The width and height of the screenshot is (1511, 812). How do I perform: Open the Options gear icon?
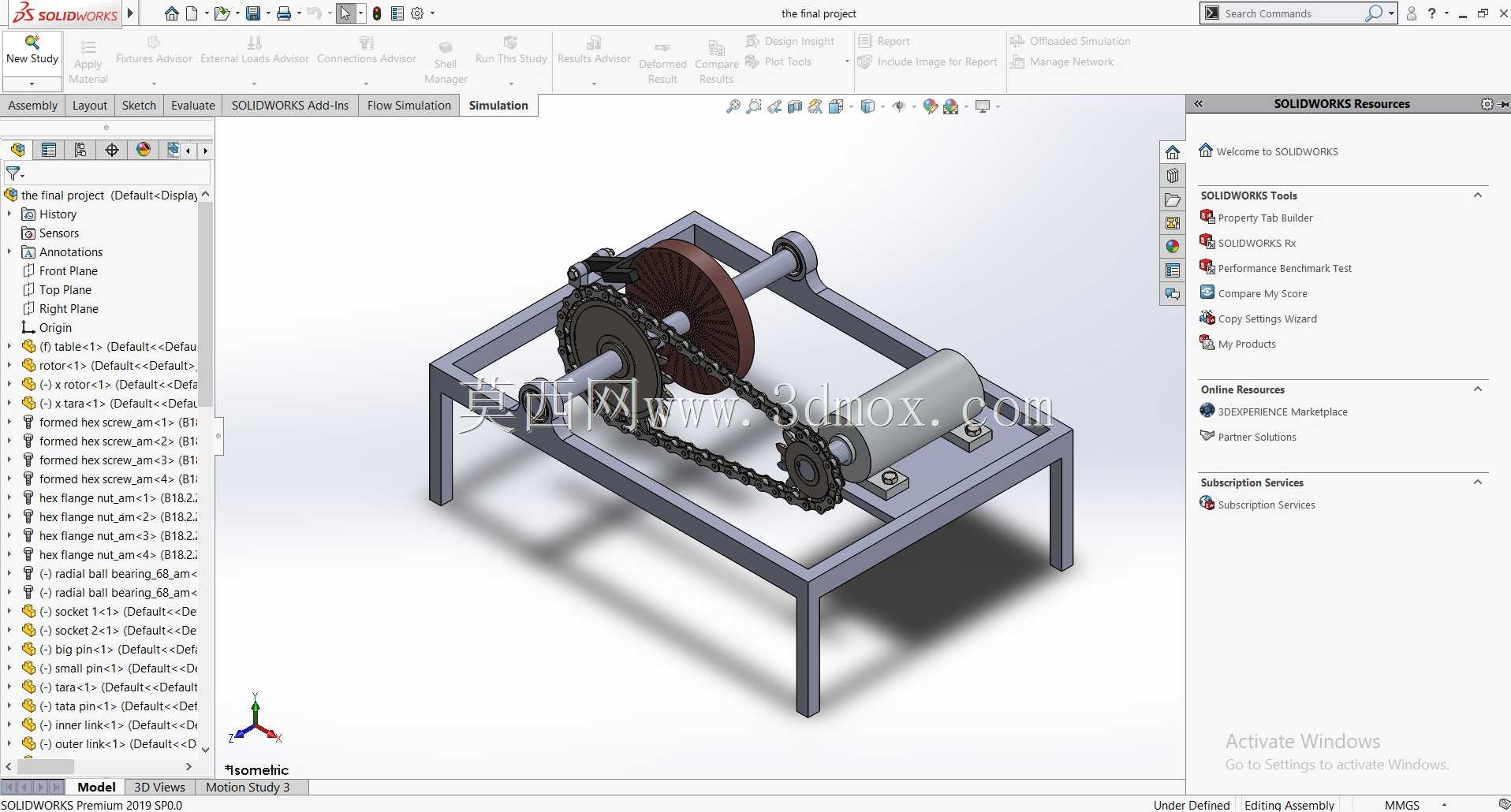[418, 13]
